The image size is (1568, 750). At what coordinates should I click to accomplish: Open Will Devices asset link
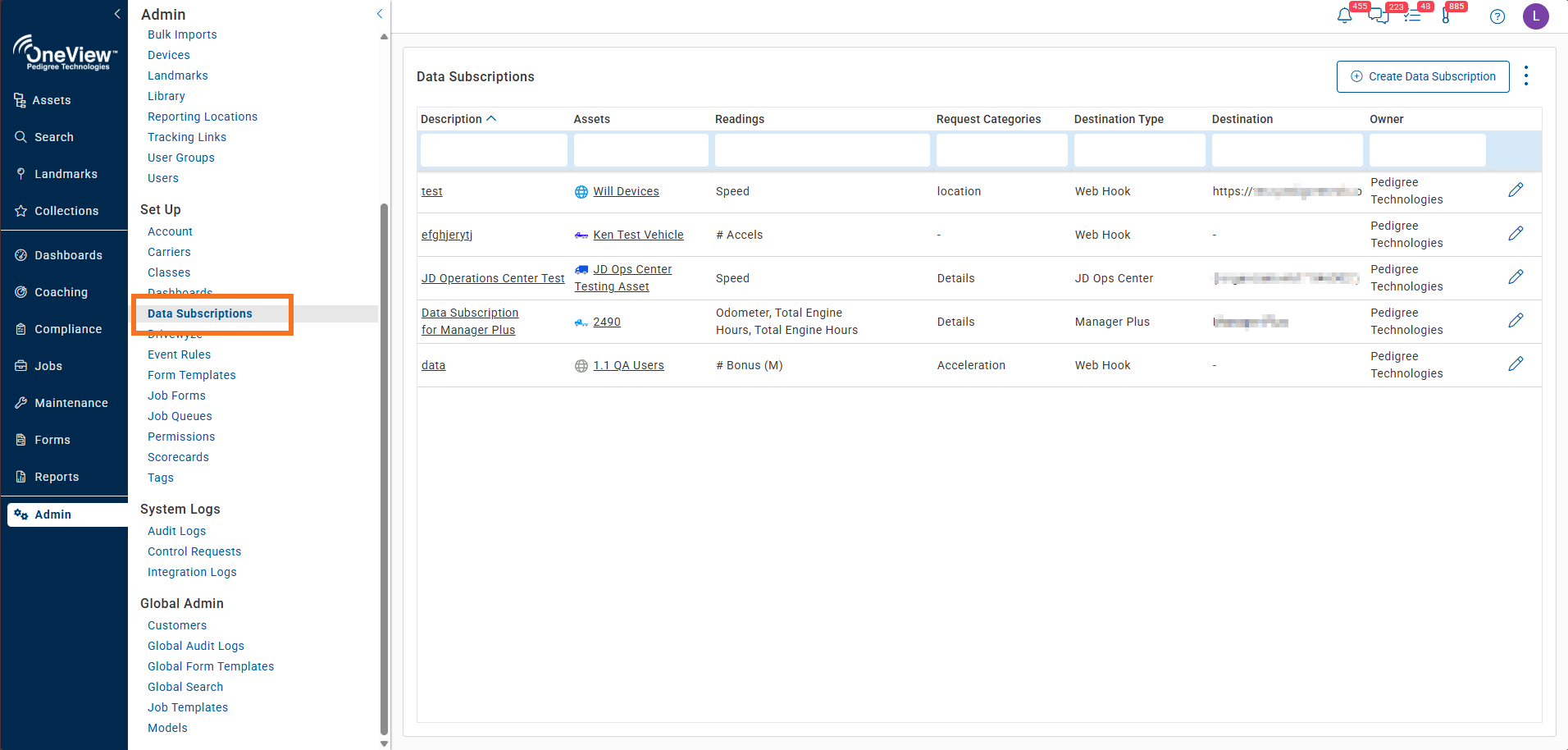(626, 191)
